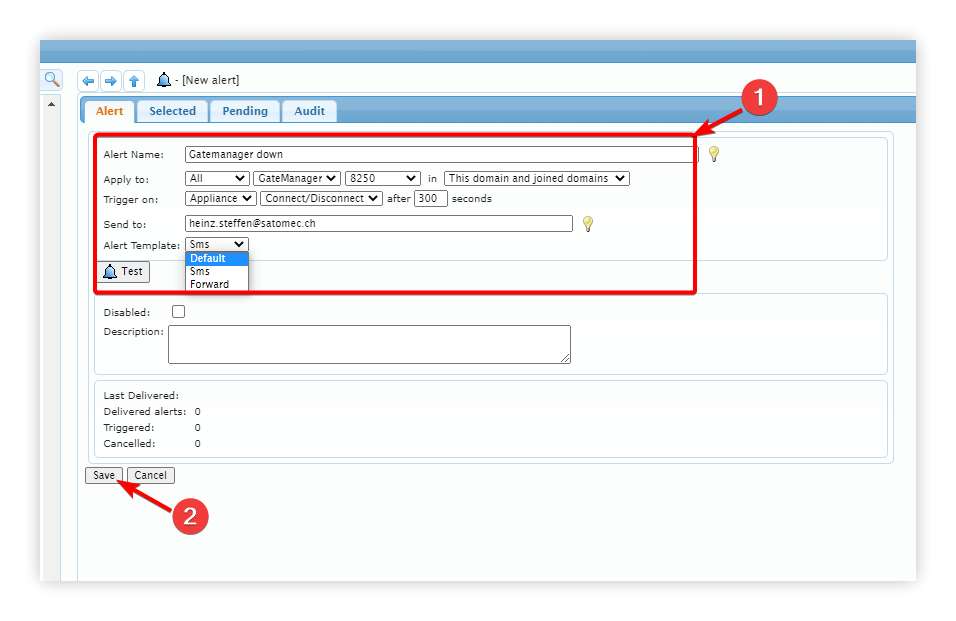
Task: Open the Alert Template dropdown showing Sms
Action: 216,244
